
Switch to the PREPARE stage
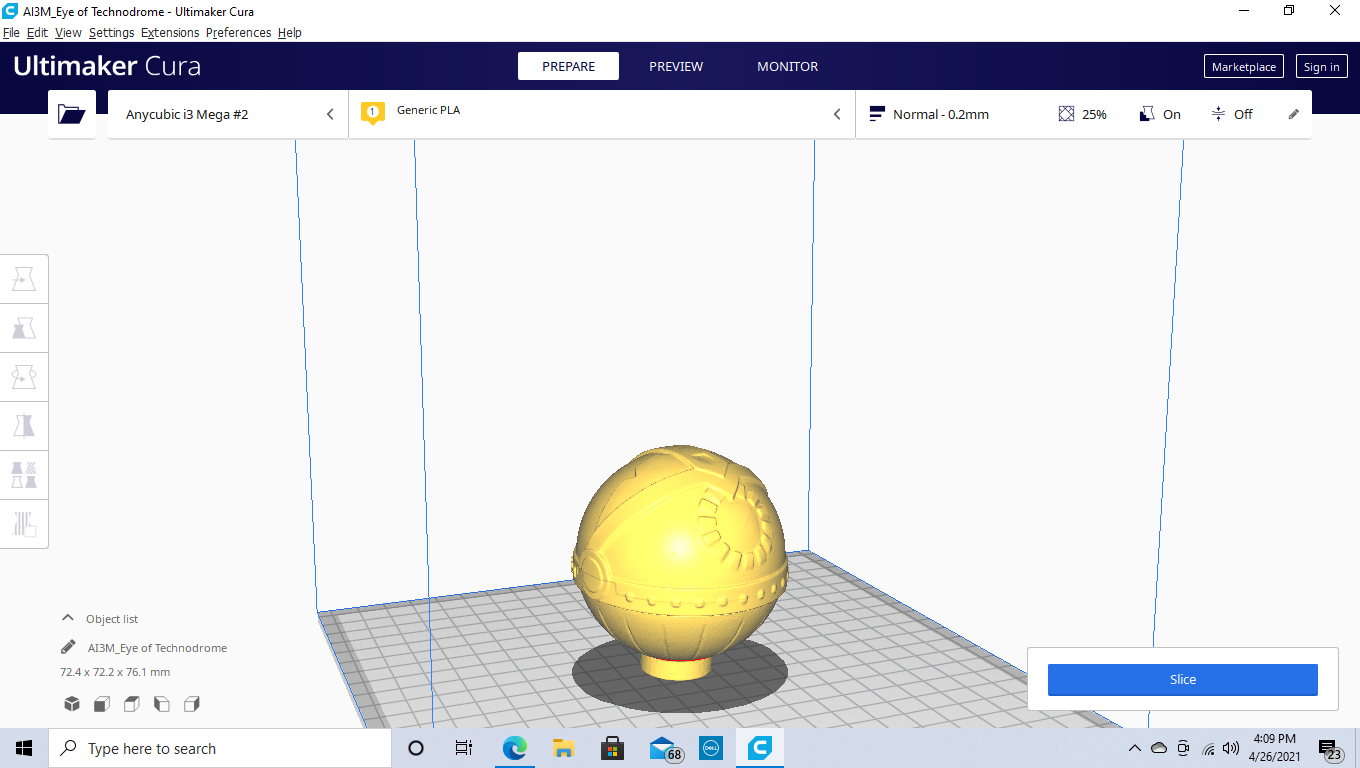[x=568, y=66]
